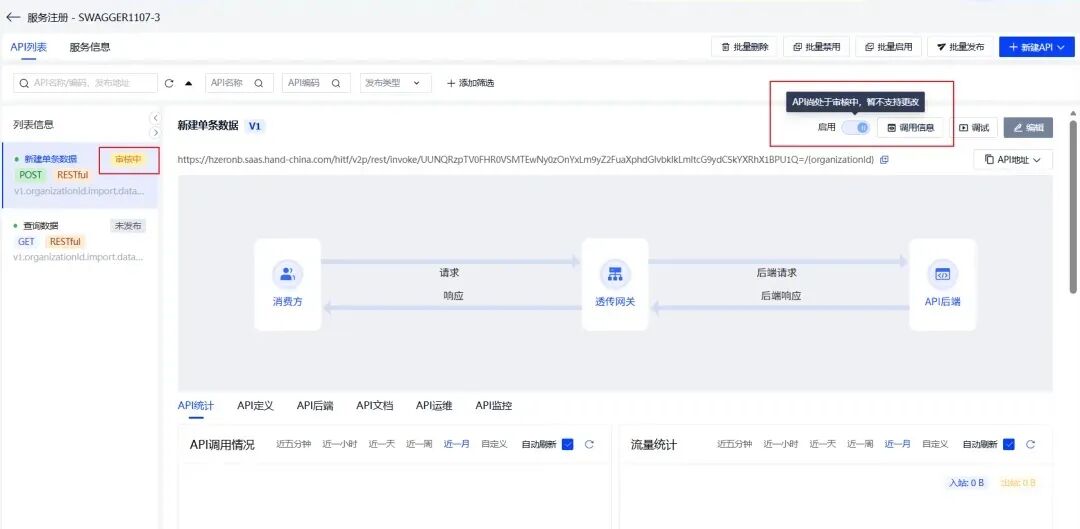Open the 发布类型 dropdown
Image resolution: width=1080 pixels, height=529 pixels.
[x=395, y=83]
